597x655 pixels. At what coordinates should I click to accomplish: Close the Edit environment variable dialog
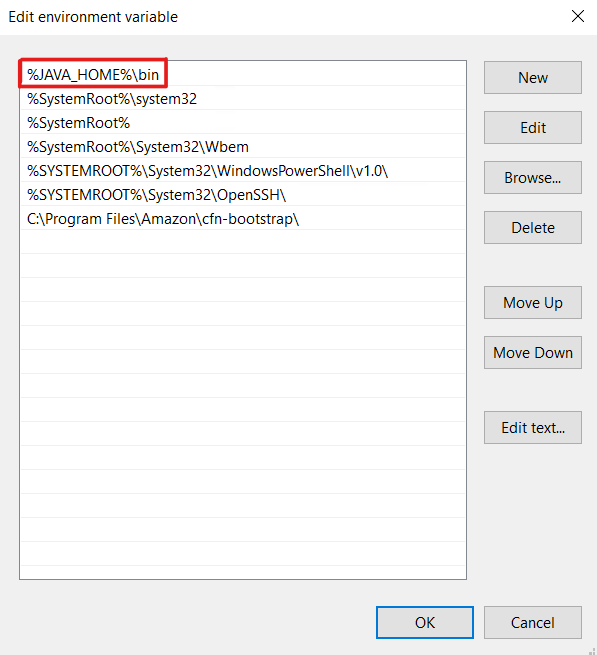click(578, 16)
